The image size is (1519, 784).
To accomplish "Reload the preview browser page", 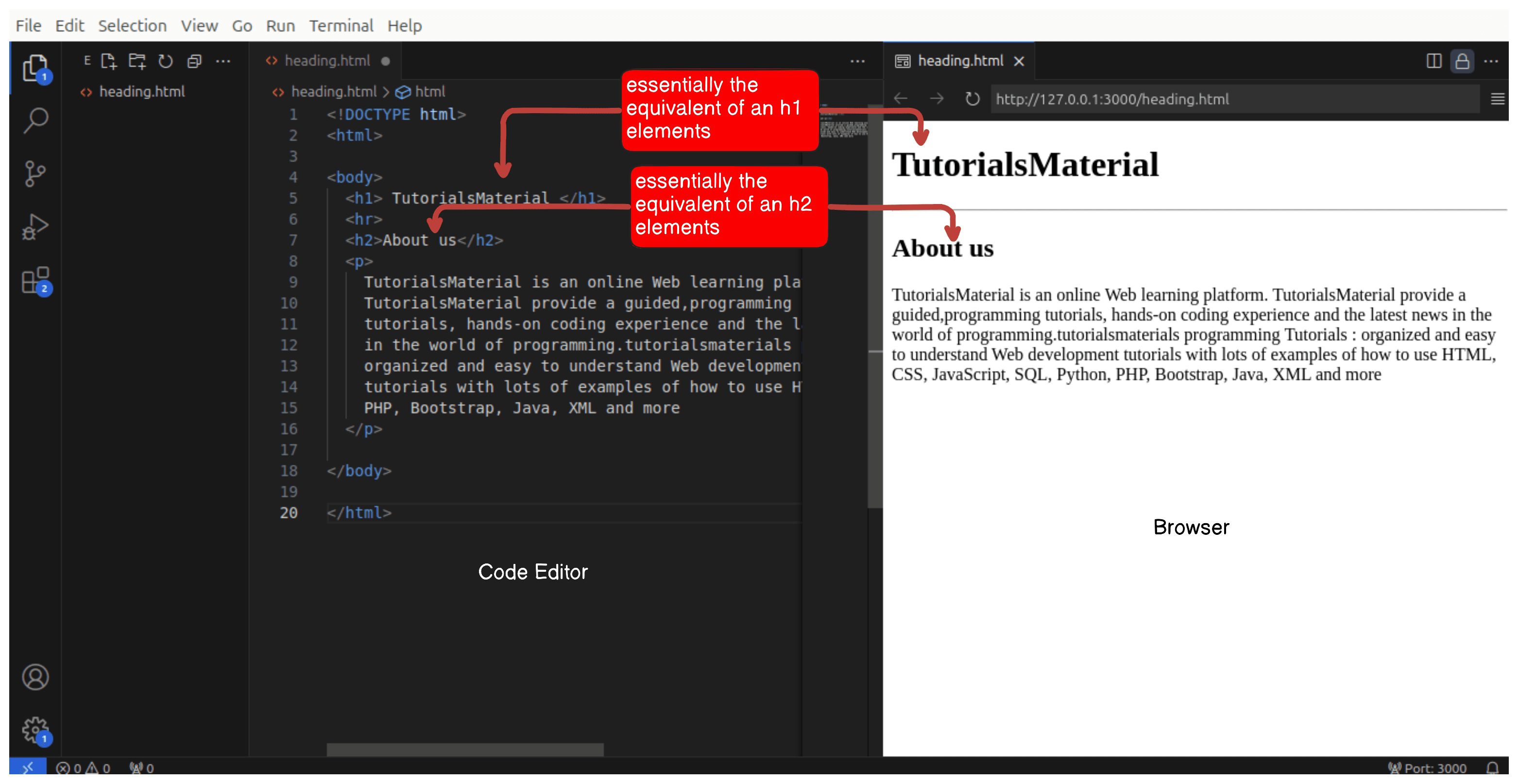I will (x=973, y=99).
